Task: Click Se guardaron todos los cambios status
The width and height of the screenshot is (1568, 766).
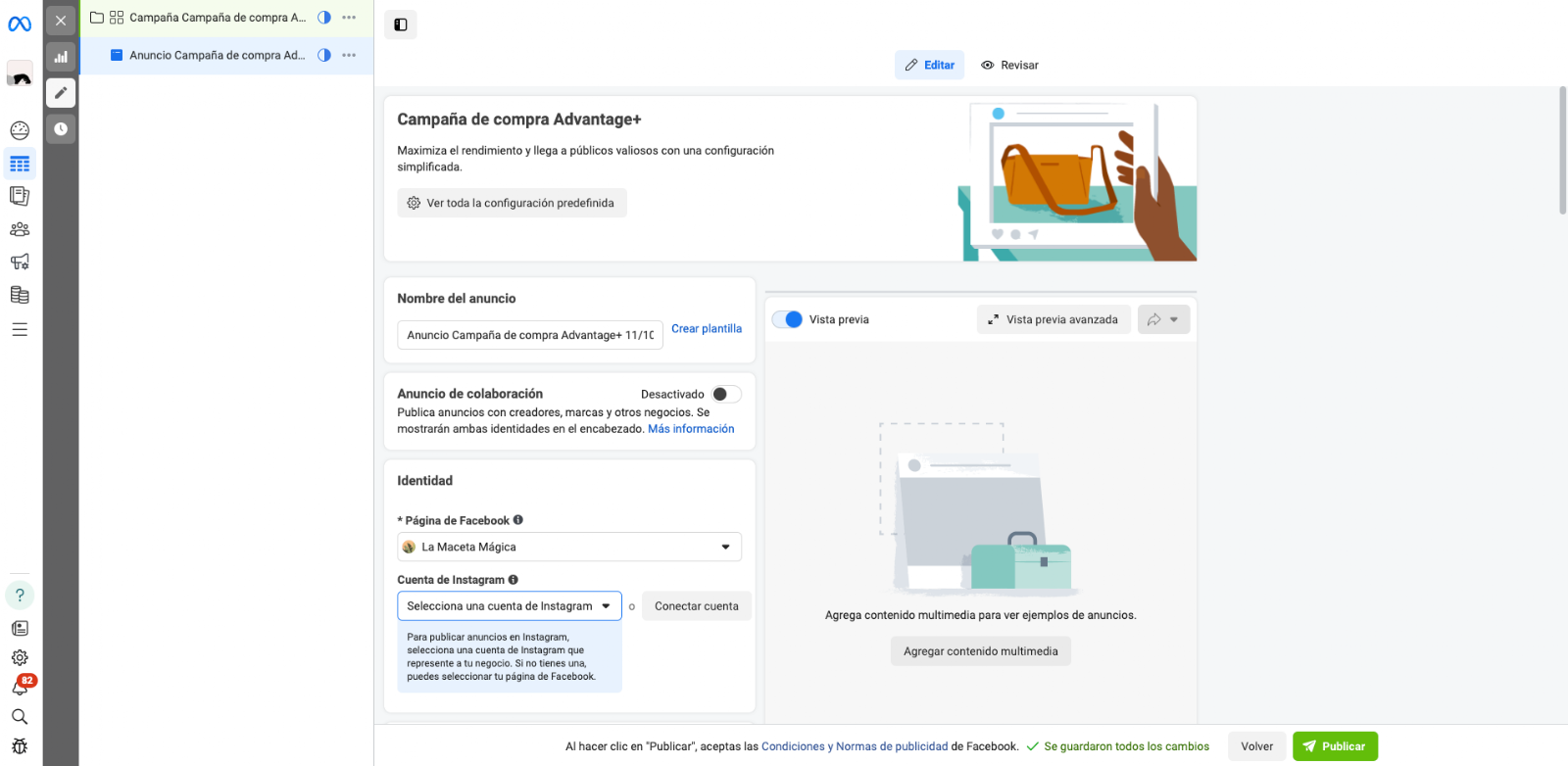Action: [x=1118, y=746]
